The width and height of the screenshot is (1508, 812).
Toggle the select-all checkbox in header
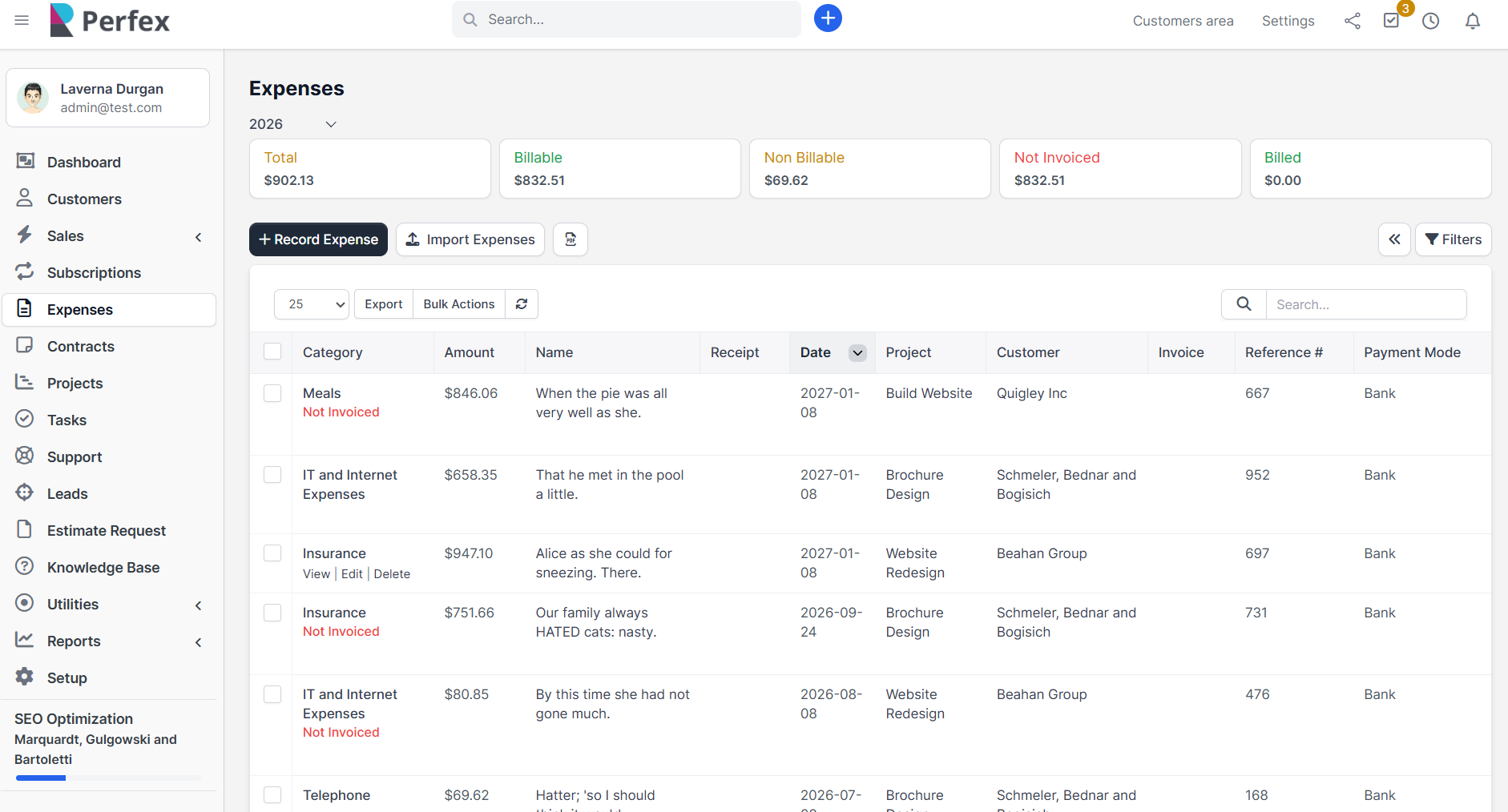[272, 352]
